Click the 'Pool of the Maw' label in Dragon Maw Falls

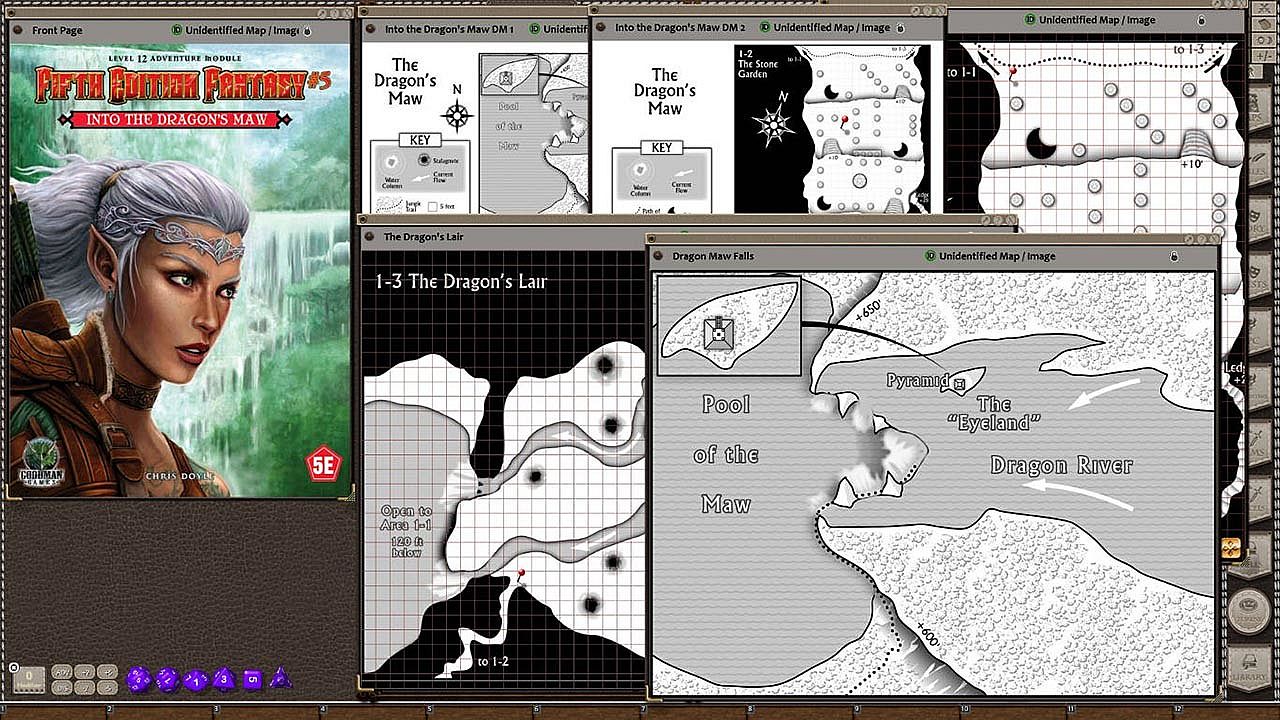tap(726, 455)
